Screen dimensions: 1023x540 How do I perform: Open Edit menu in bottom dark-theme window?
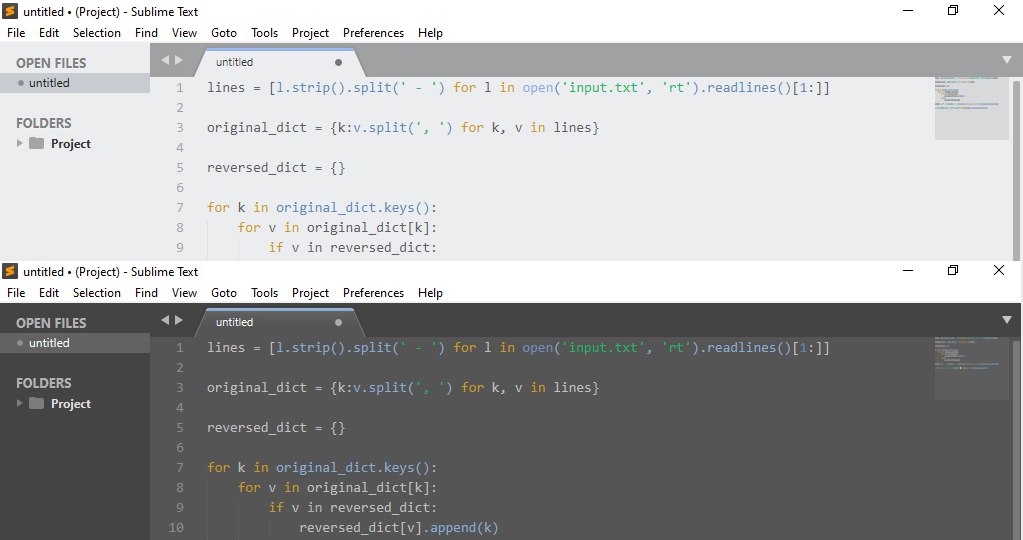pyautogui.click(x=49, y=293)
